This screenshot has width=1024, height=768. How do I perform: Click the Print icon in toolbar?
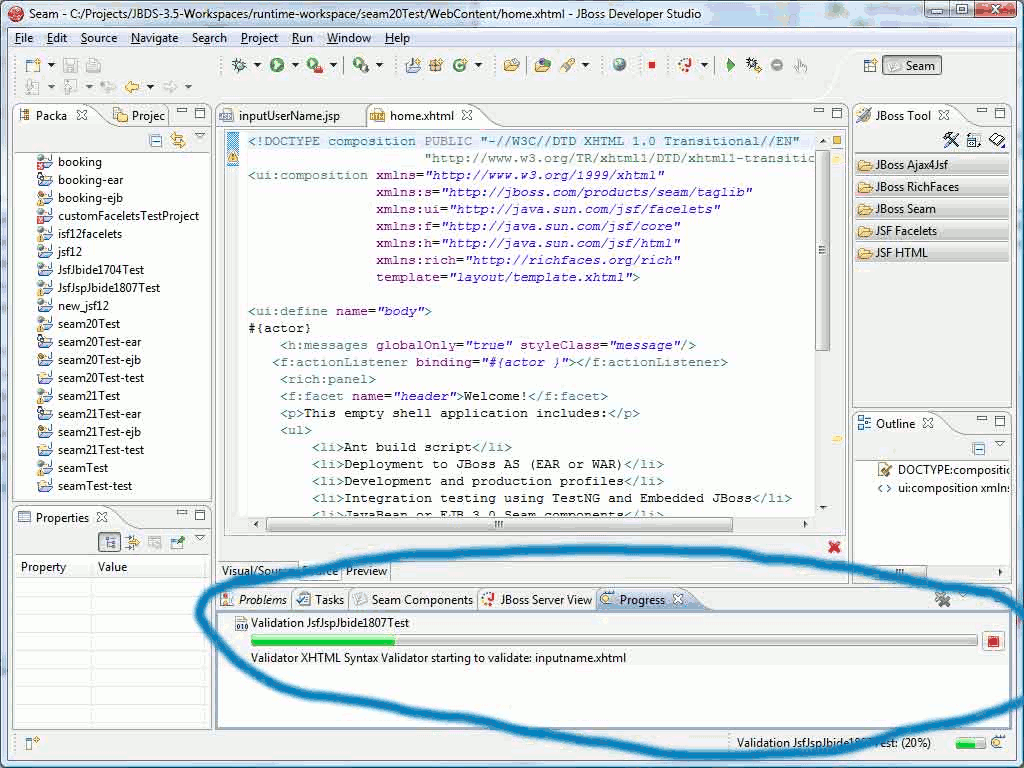93,65
